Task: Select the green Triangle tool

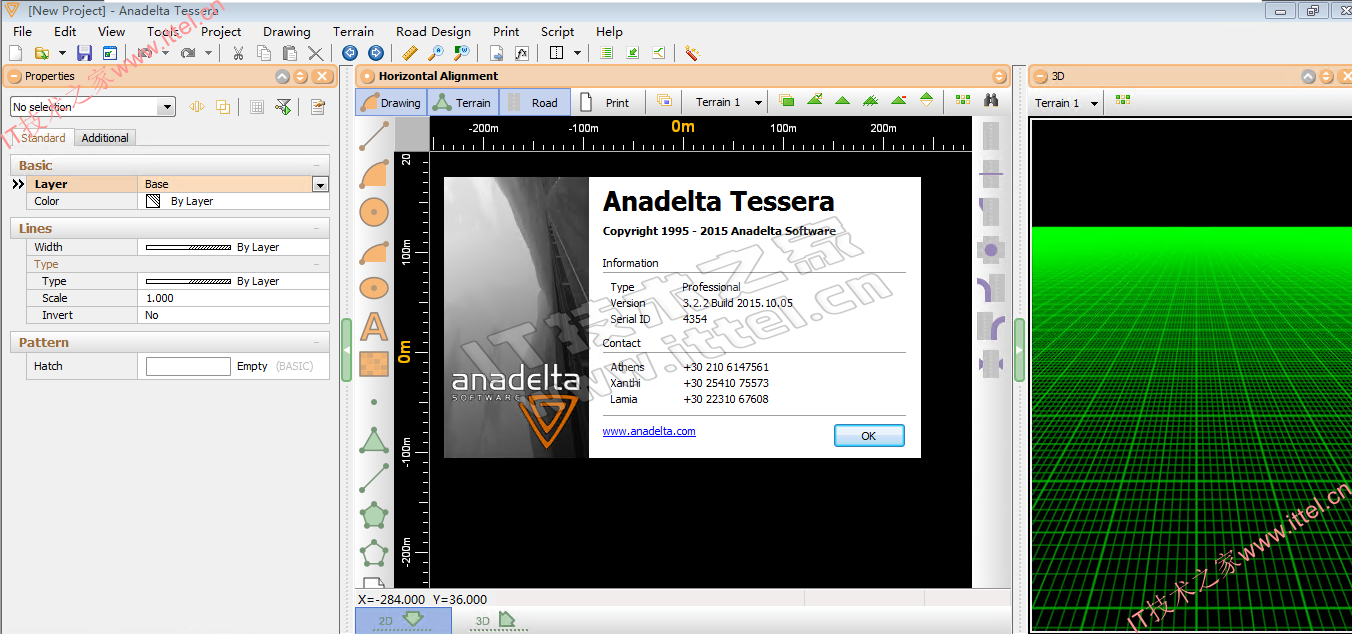Action: coord(374,440)
